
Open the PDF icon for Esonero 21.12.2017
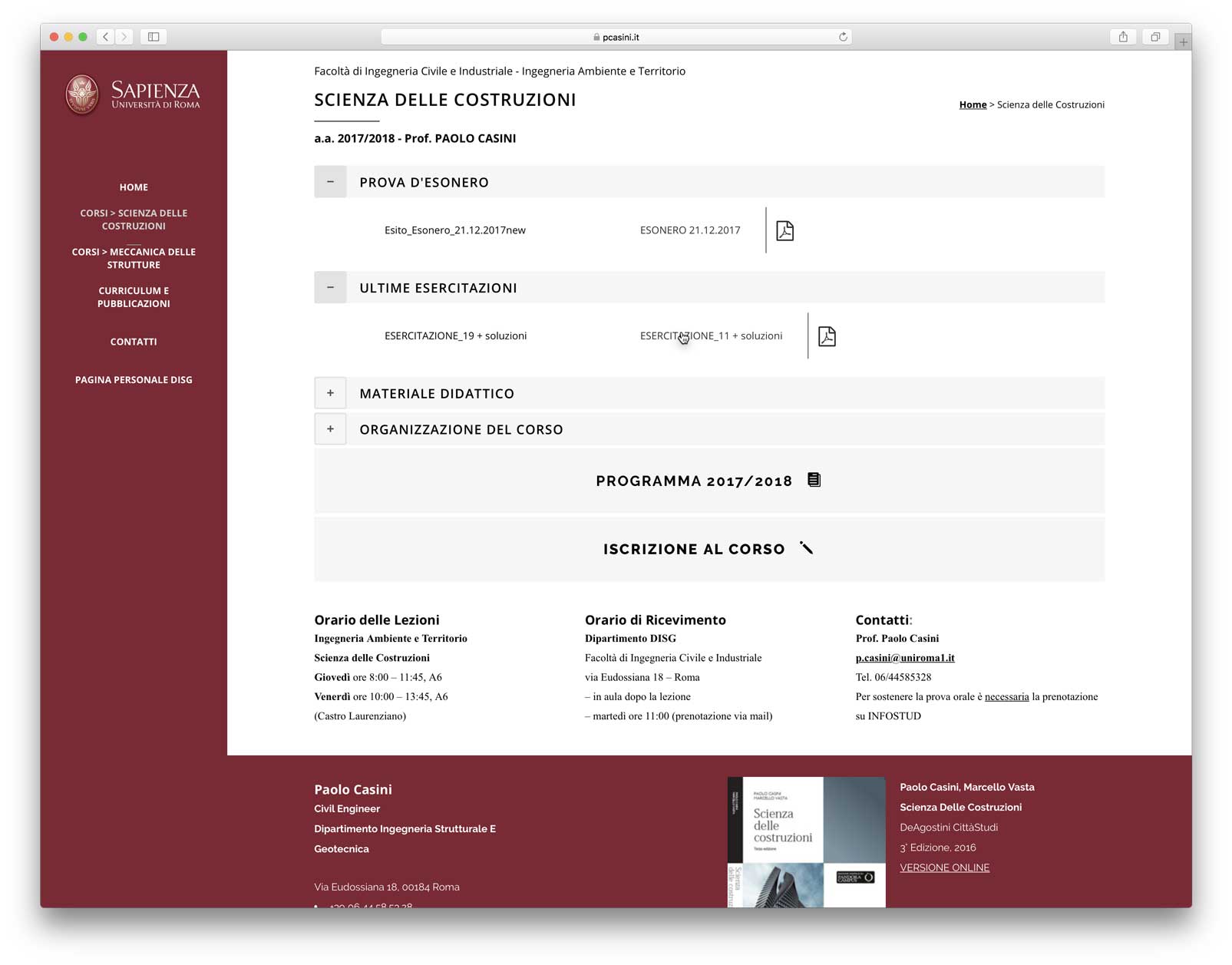tap(784, 230)
